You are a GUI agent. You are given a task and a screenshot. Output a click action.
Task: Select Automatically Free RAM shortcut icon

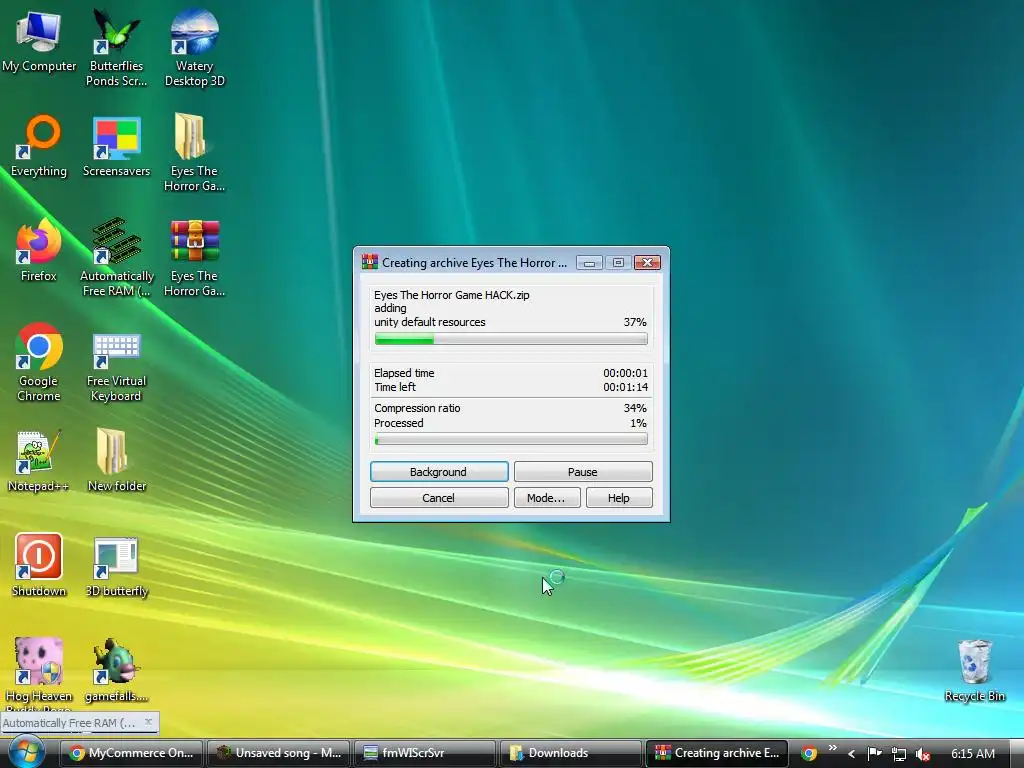[116, 257]
